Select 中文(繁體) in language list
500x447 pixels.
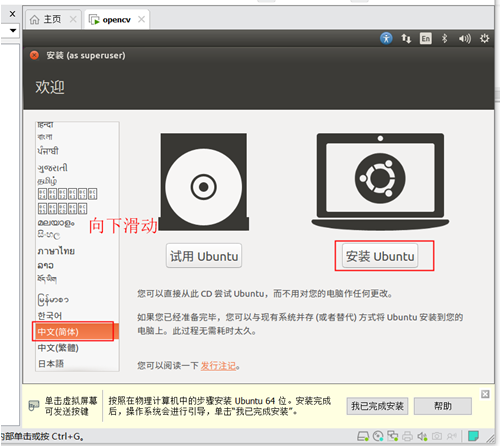[x=77, y=348]
